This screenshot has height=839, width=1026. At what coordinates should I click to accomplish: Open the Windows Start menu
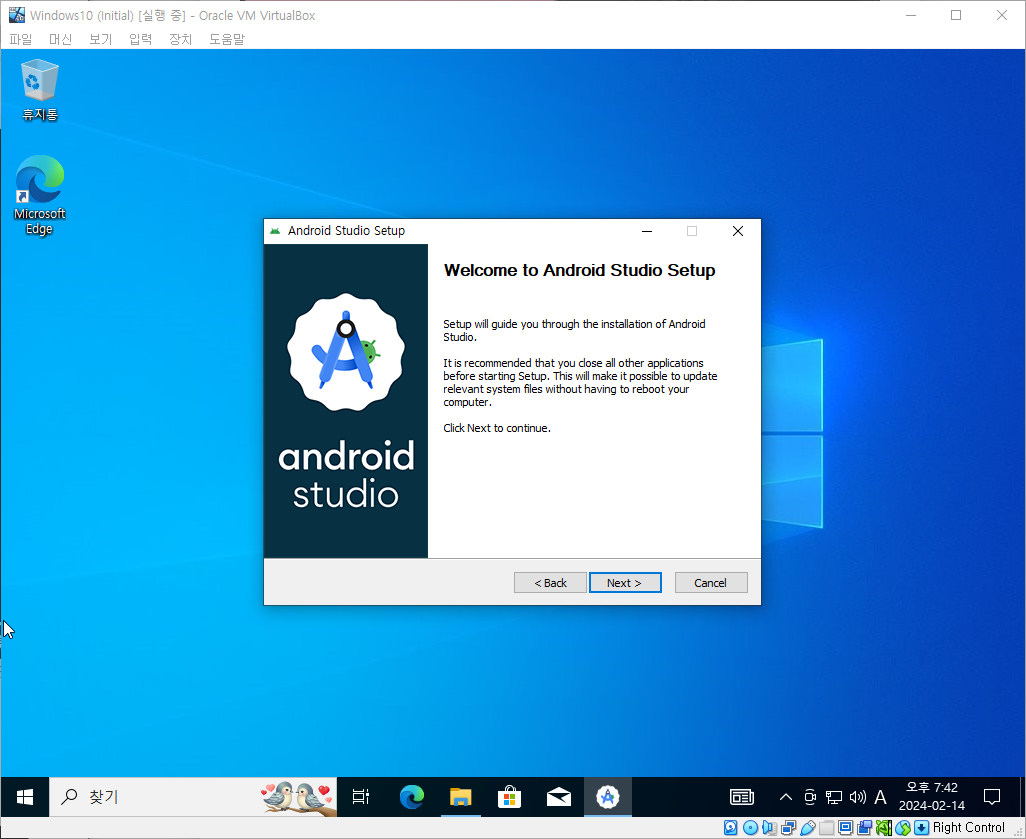(x=24, y=796)
